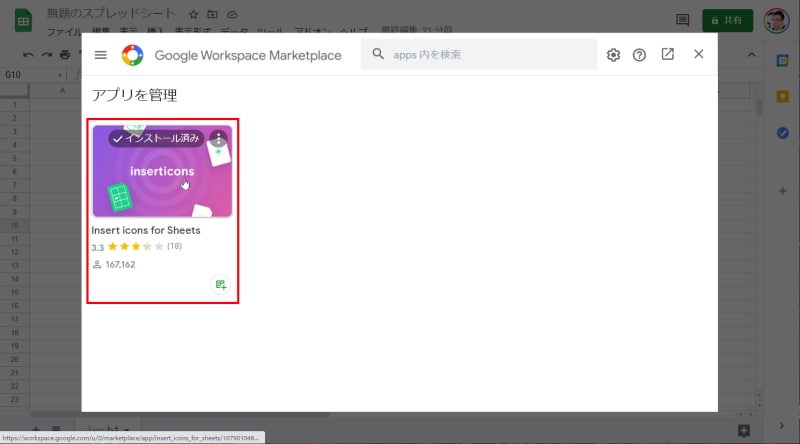Select row 1 header in Sheets

tap(14, 105)
